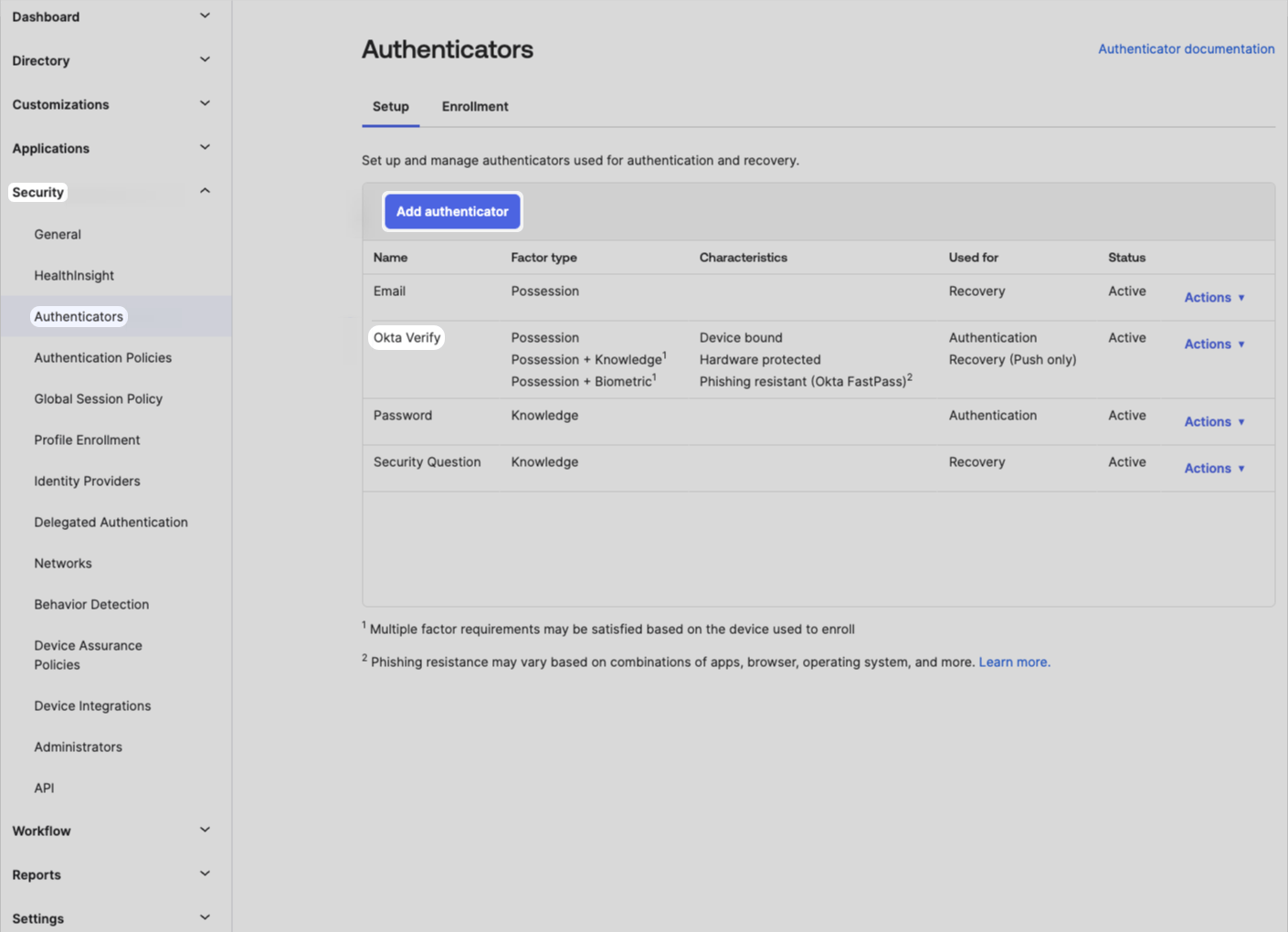This screenshot has width=1288, height=932.
Task: Click the Dashboard sidebar label
Action: tap(46, 16)
